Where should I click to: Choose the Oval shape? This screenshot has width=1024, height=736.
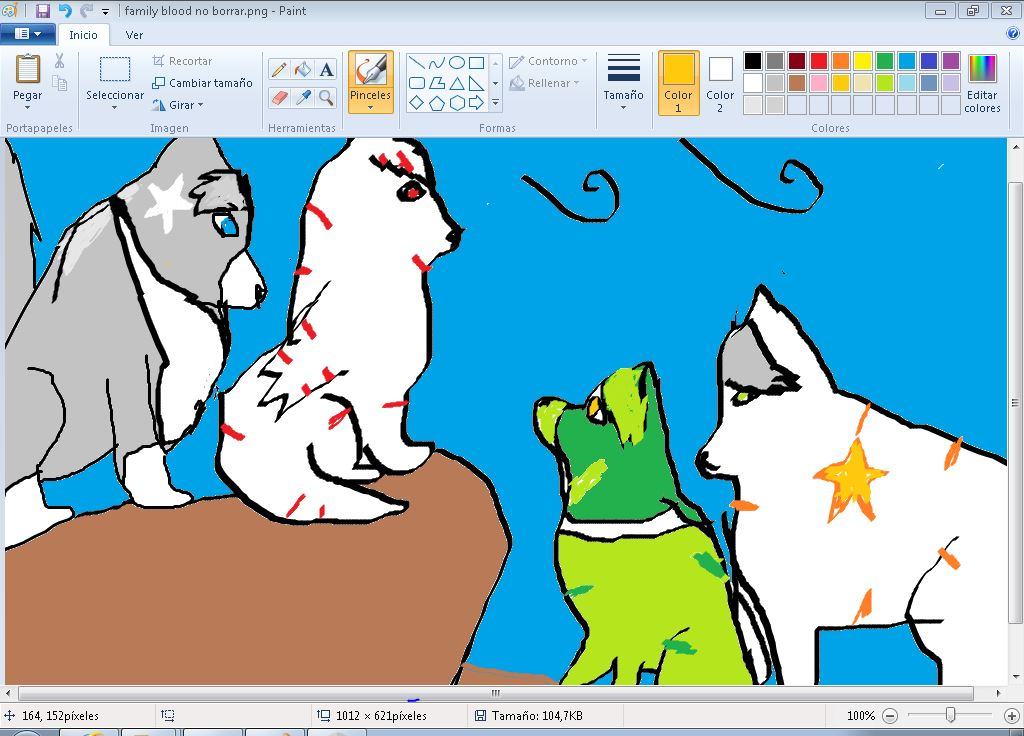(457, 63)
